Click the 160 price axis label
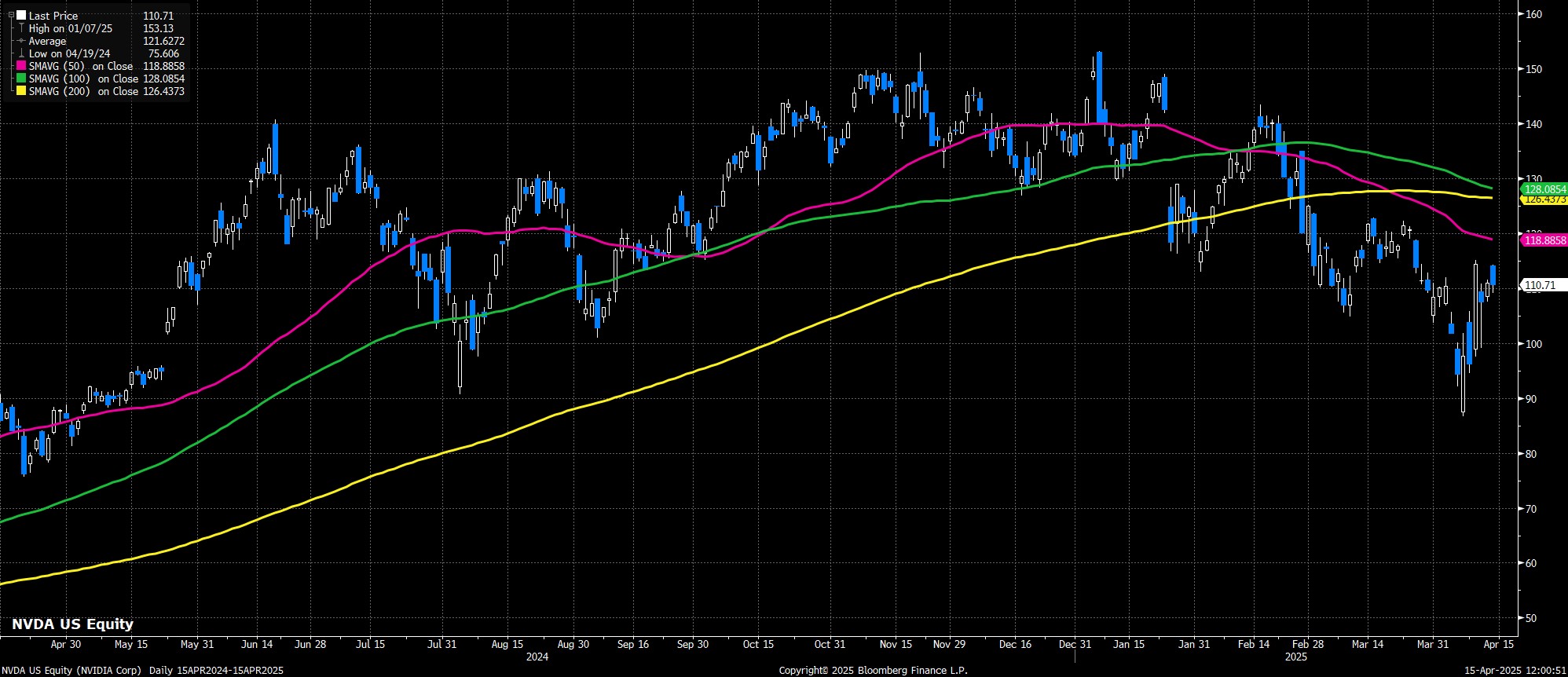 [x=1534, y=14]
